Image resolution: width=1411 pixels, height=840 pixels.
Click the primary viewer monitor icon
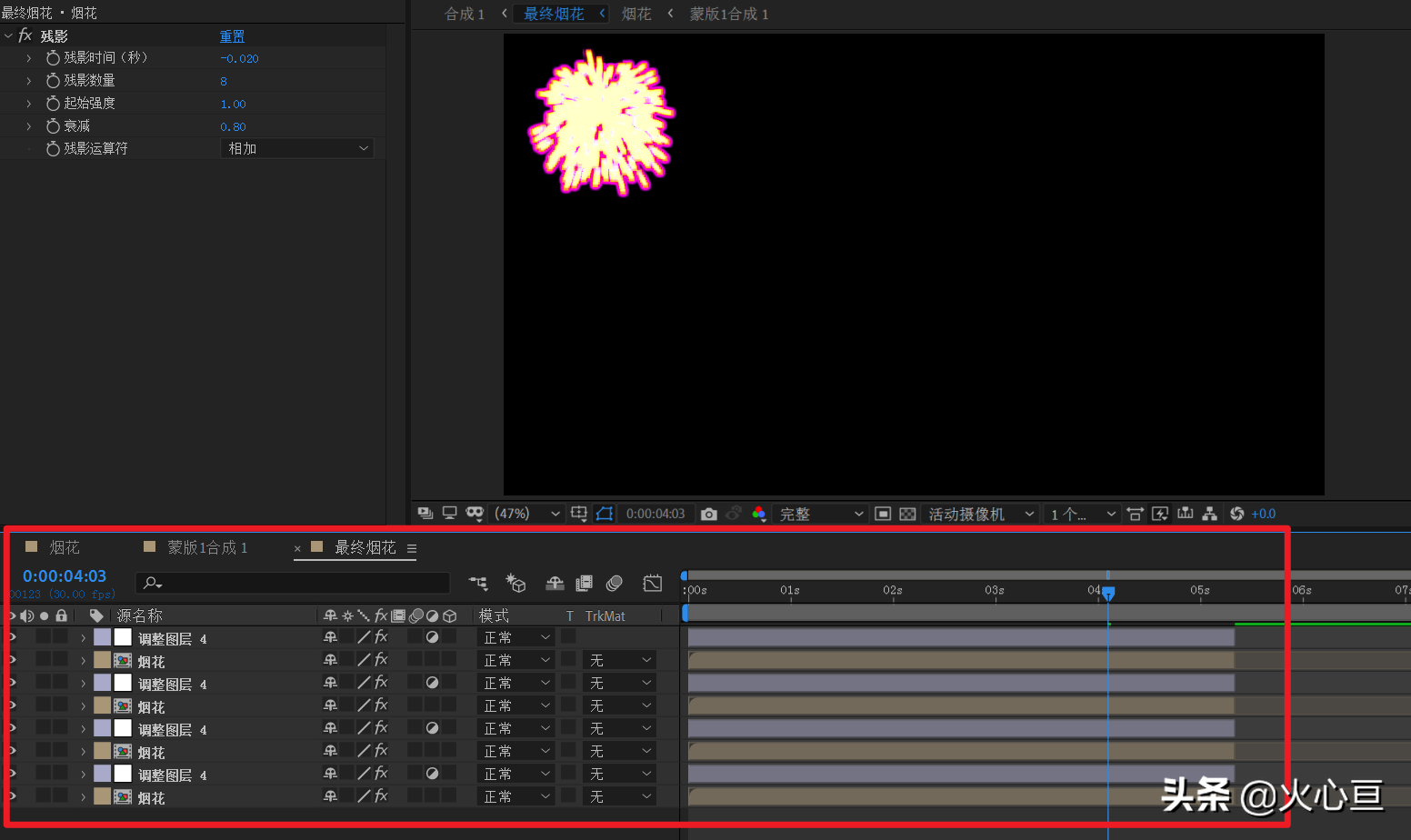(449, 514)
